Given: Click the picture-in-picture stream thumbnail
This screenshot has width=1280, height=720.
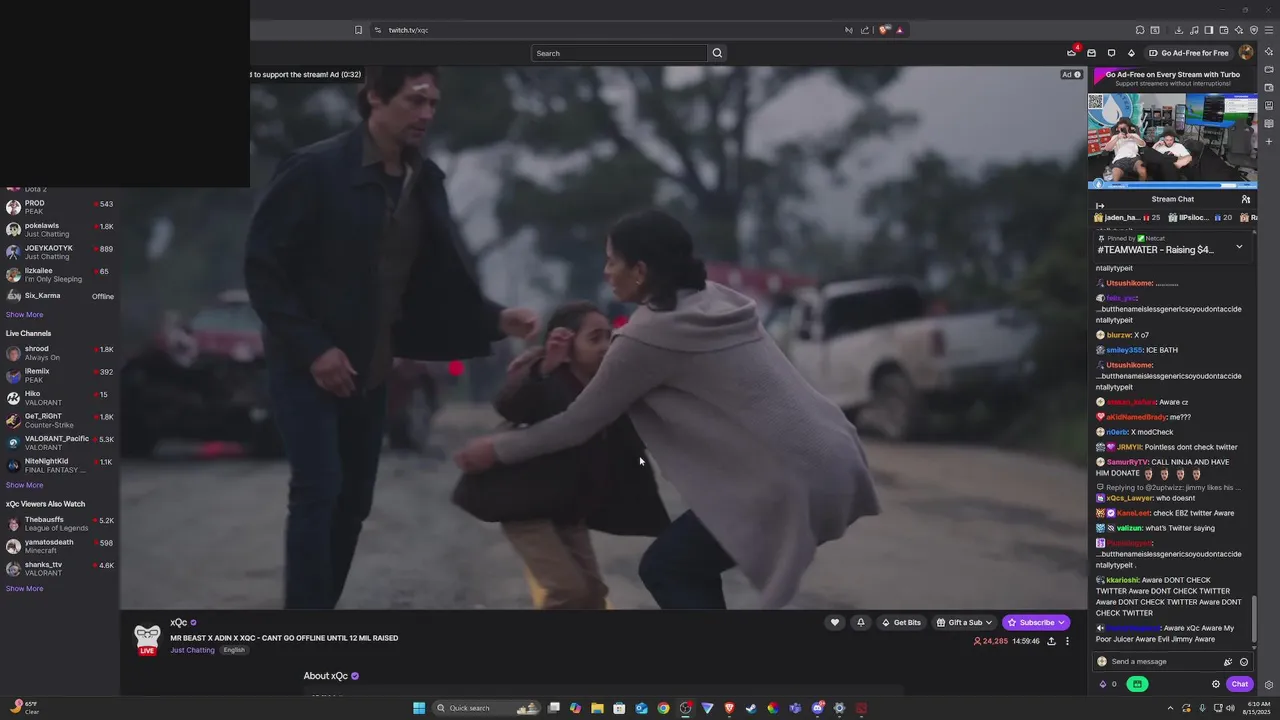Looking at the screenshot, I should pyautogui.click(x=1172, y=142).
